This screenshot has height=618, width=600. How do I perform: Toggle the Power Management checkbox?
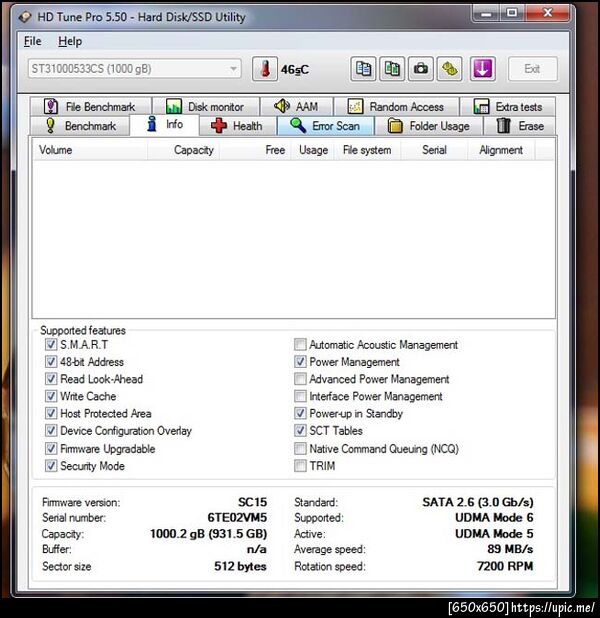pos(300,362)
